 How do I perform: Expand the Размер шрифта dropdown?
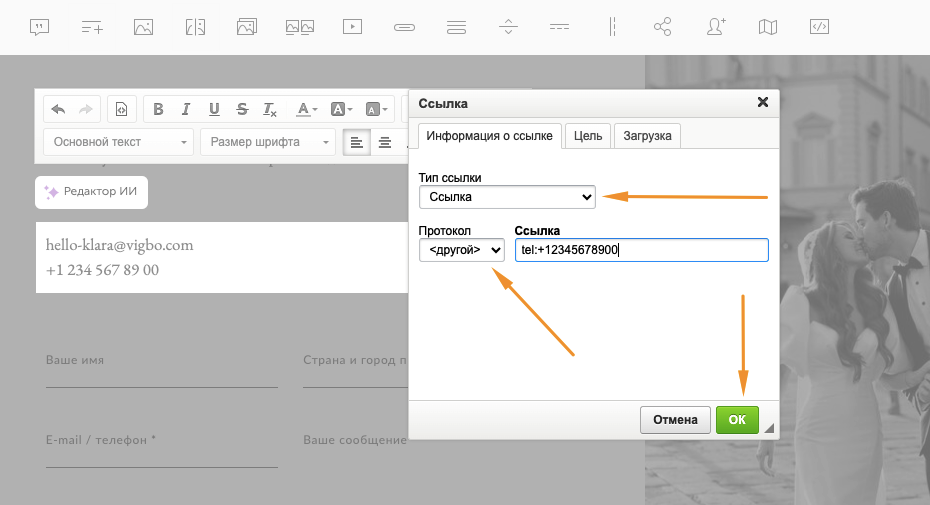[x=268, y=142]
